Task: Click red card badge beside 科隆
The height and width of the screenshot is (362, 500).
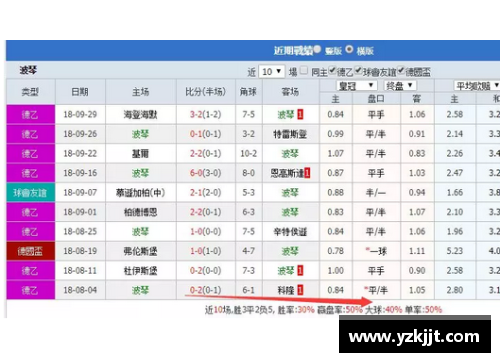Action: pos(300,290)
